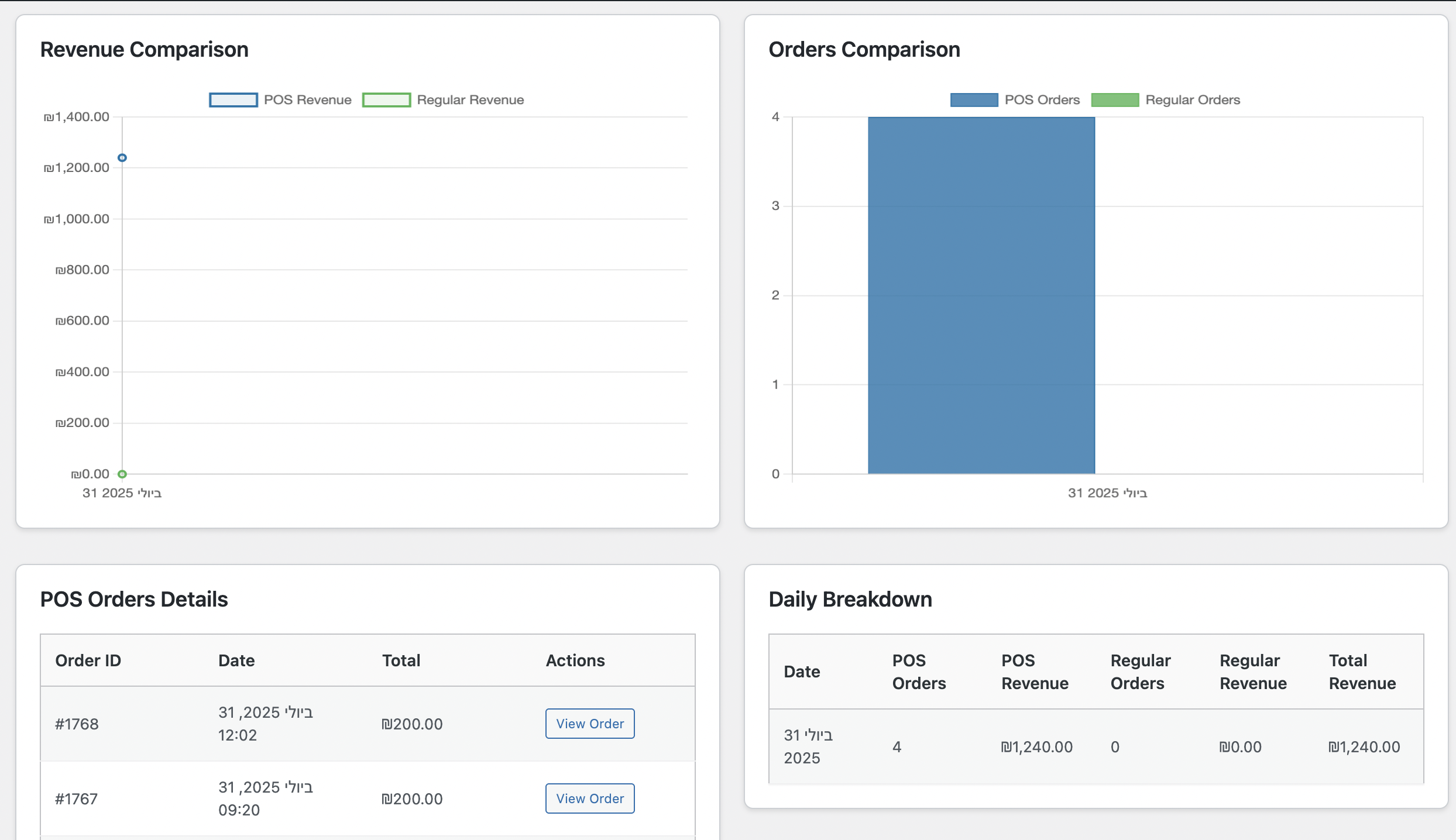
Task: Click the Total Revenue column header
Action: pyautogui.click(x=1362, y=672)
